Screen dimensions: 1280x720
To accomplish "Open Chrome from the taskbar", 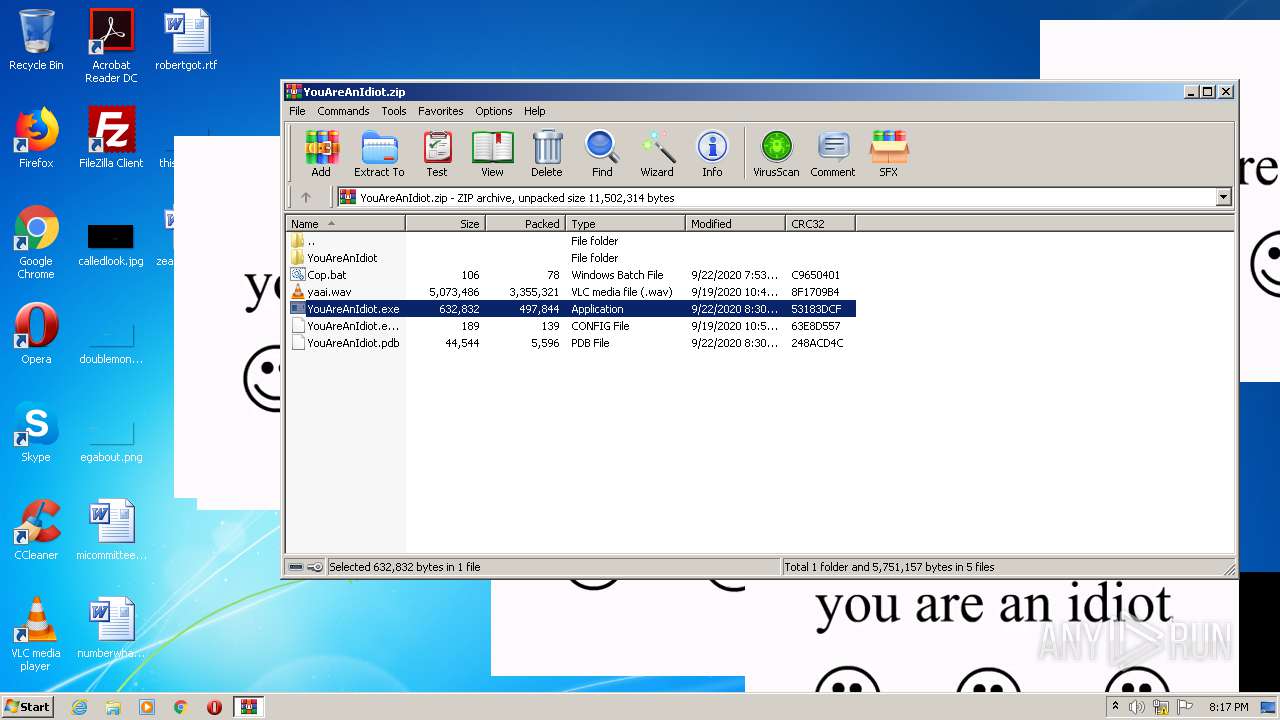I will click(x=181, y=707).
